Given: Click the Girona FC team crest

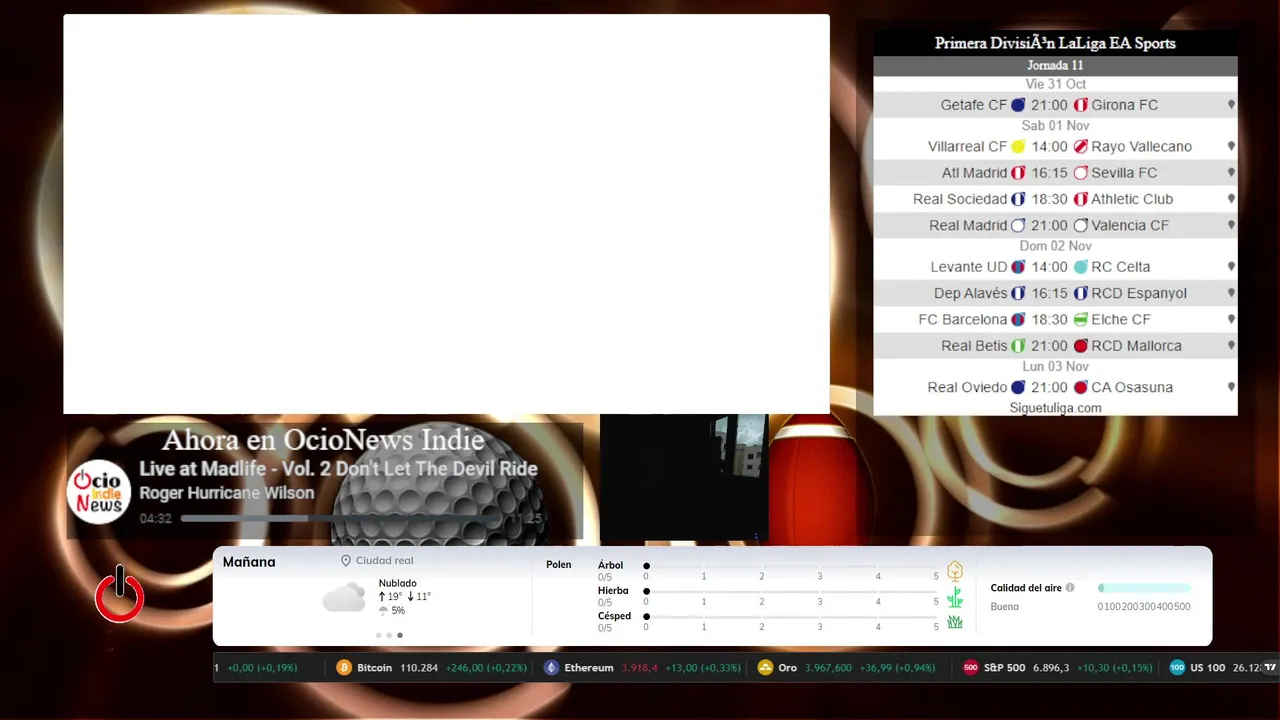Looking at the screenshot, I should [1080, 105].
